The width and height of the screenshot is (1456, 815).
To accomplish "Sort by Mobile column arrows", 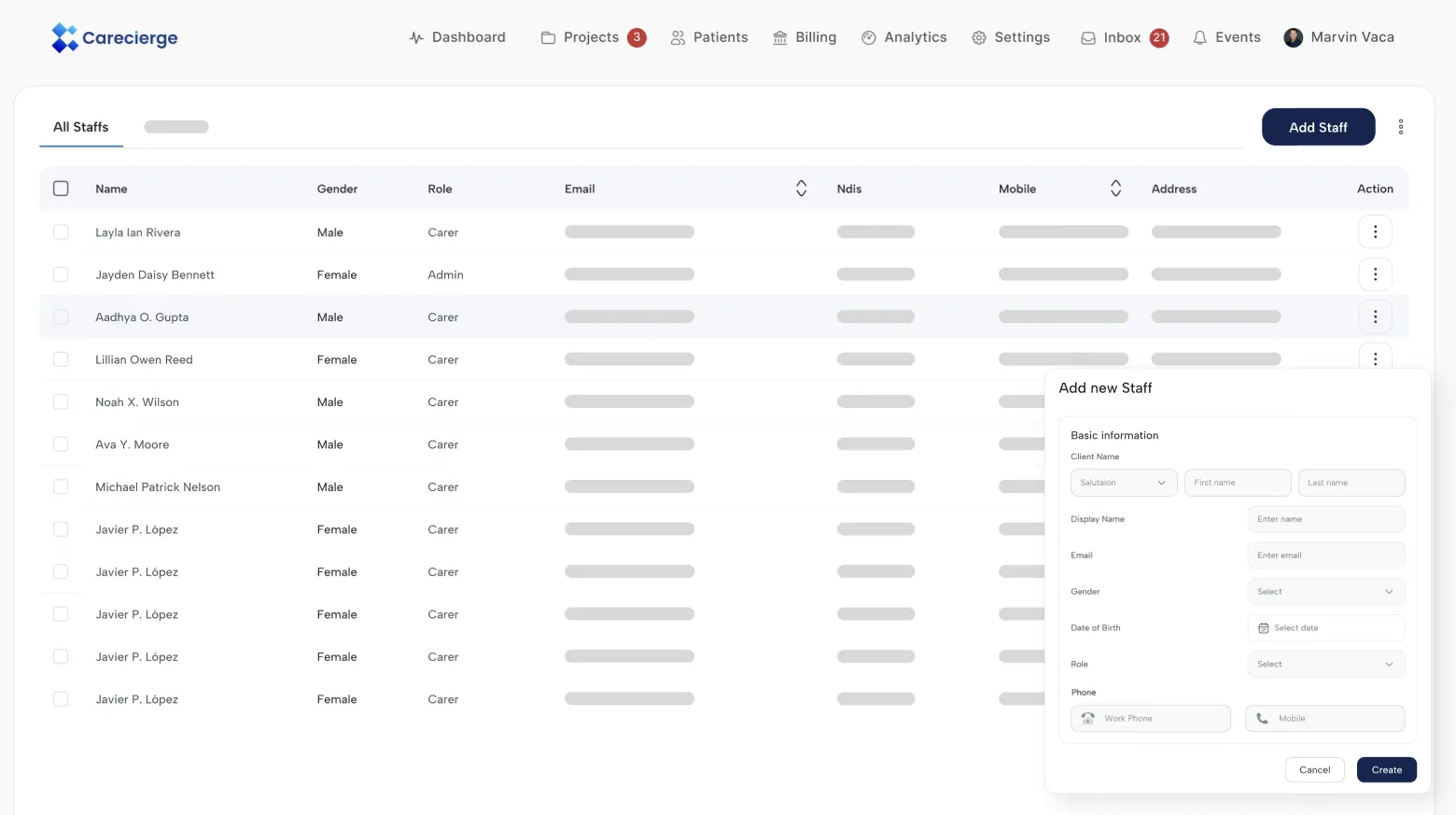I will (x=1115, y=189).
